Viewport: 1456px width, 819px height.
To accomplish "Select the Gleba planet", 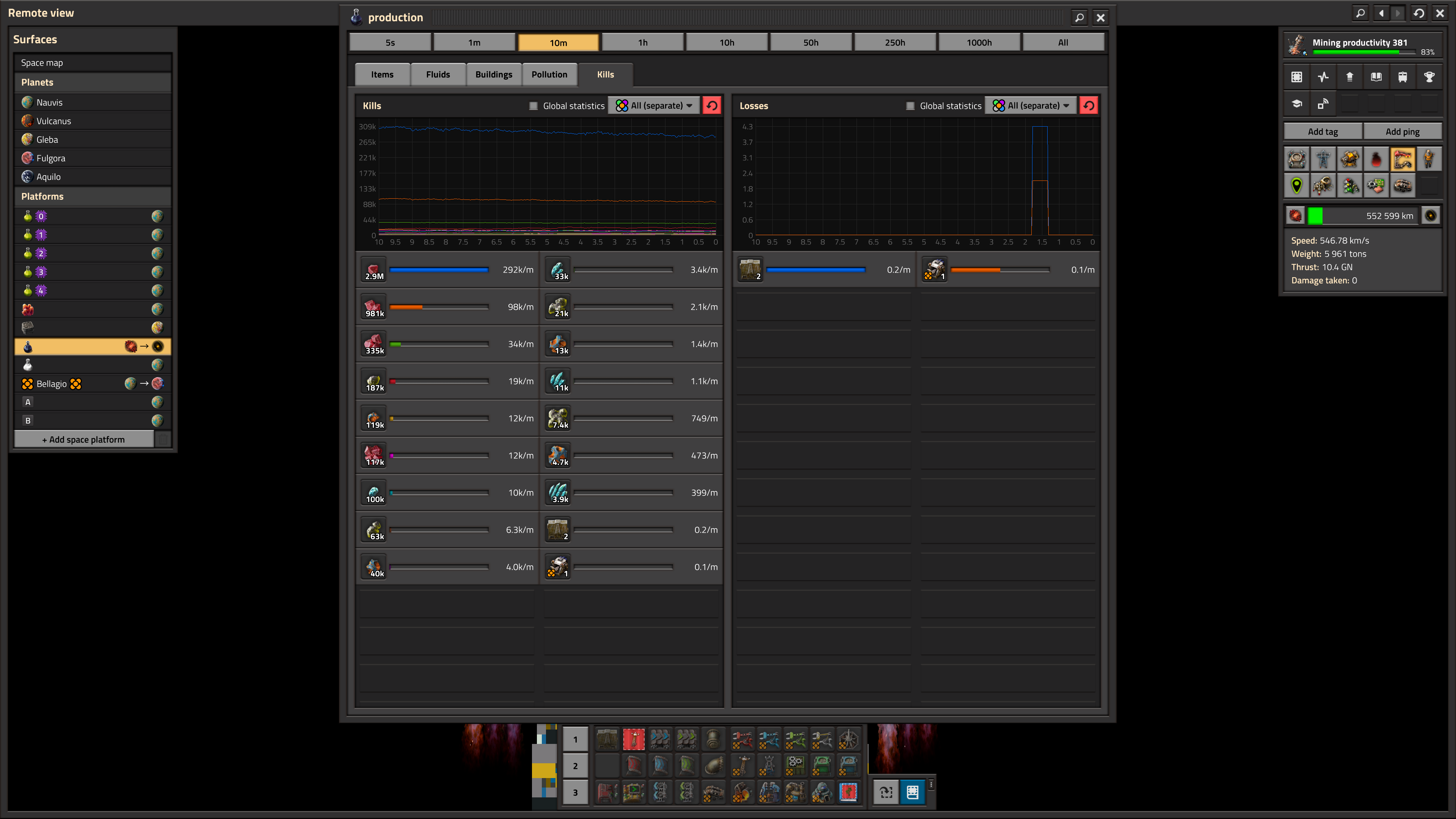I will [x=93, y=140].
